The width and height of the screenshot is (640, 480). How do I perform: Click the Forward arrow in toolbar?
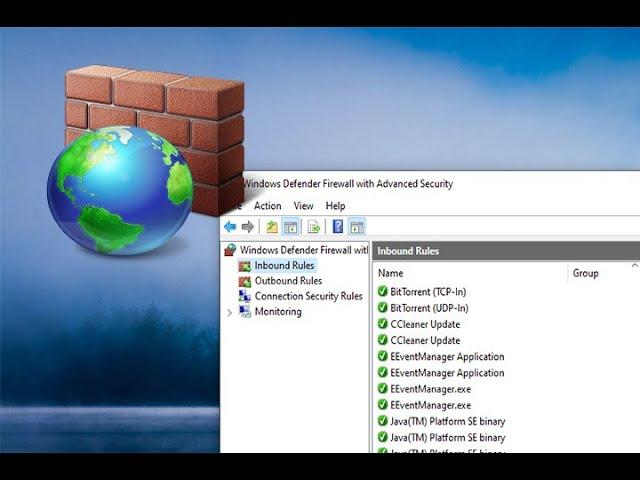248,227
